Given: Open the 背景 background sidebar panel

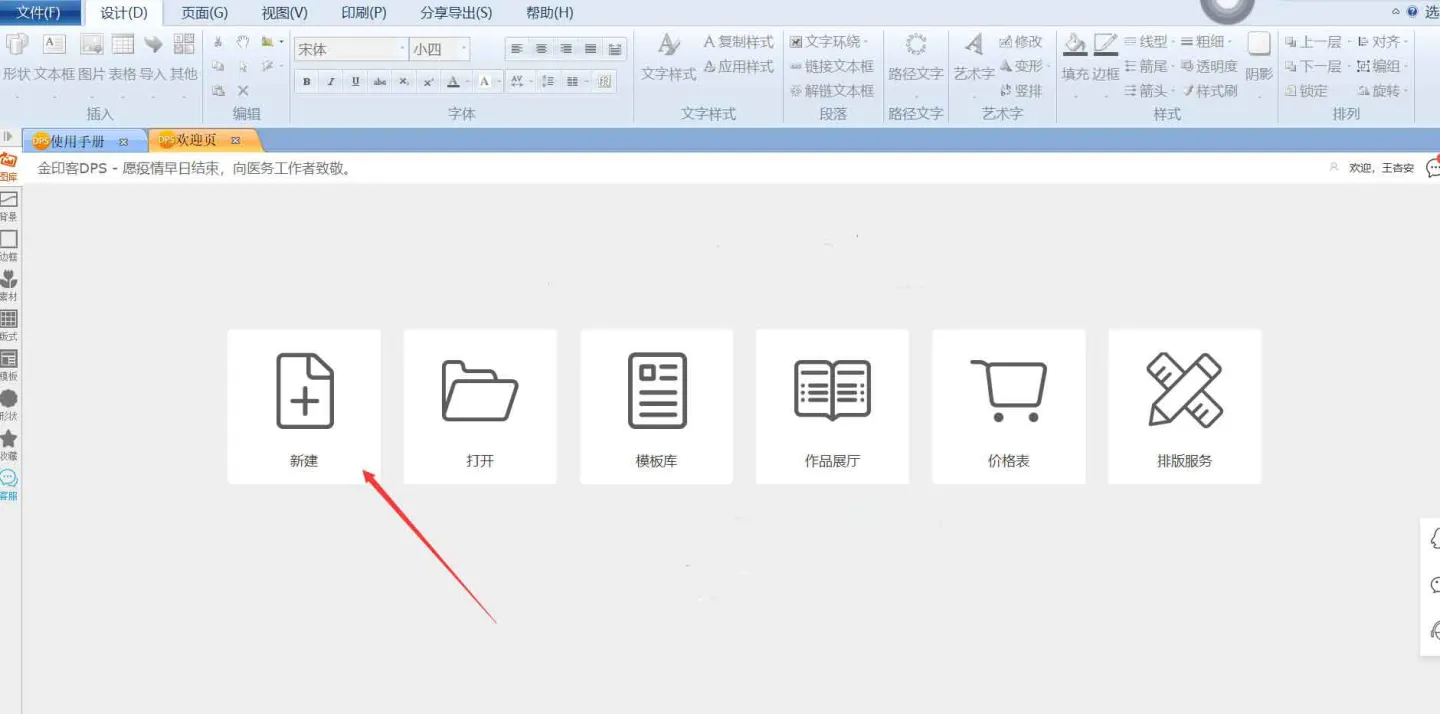Looking at the screenshot, I should [x=9, y=207].
